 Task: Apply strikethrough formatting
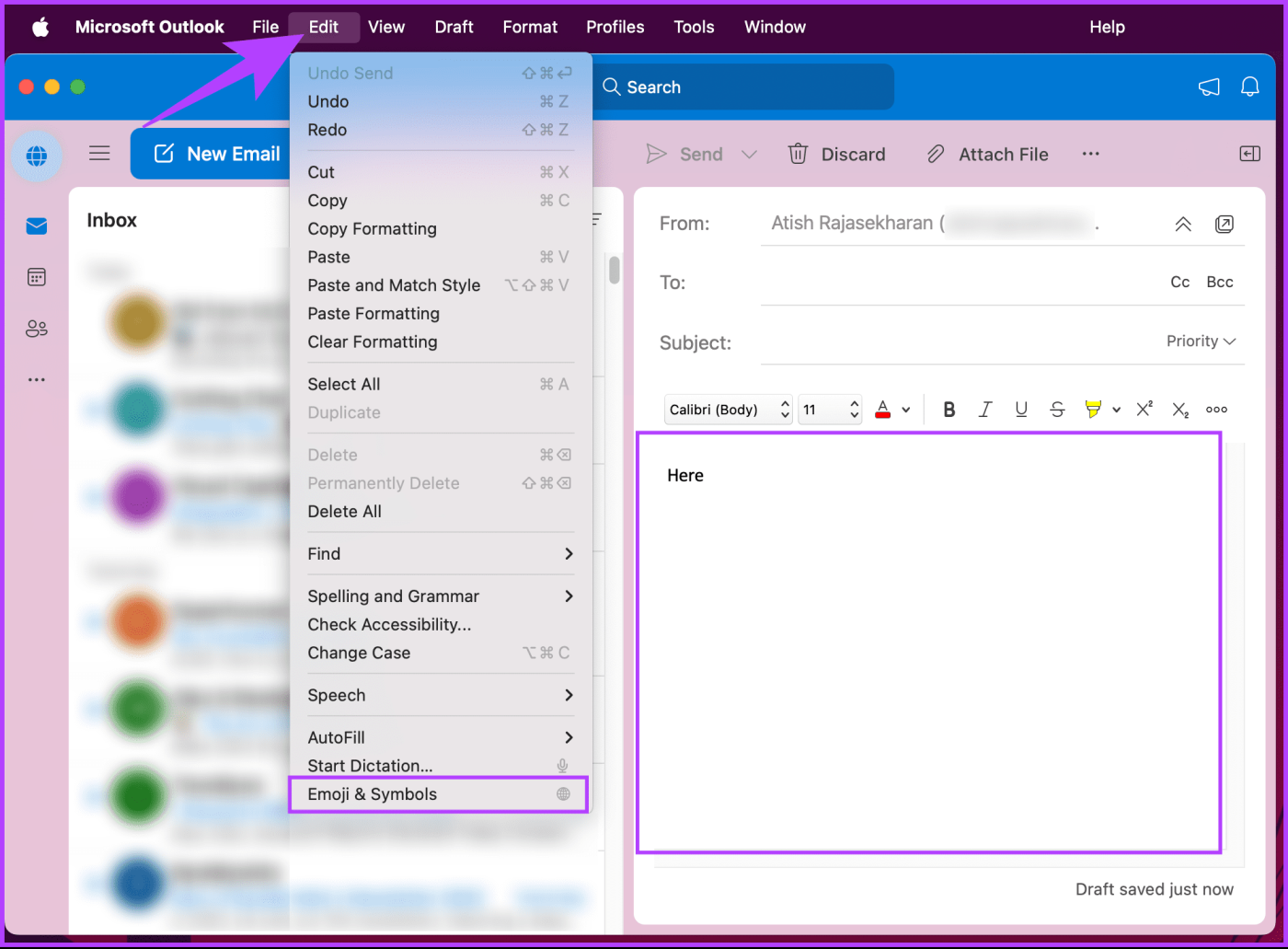[1057, 410]
